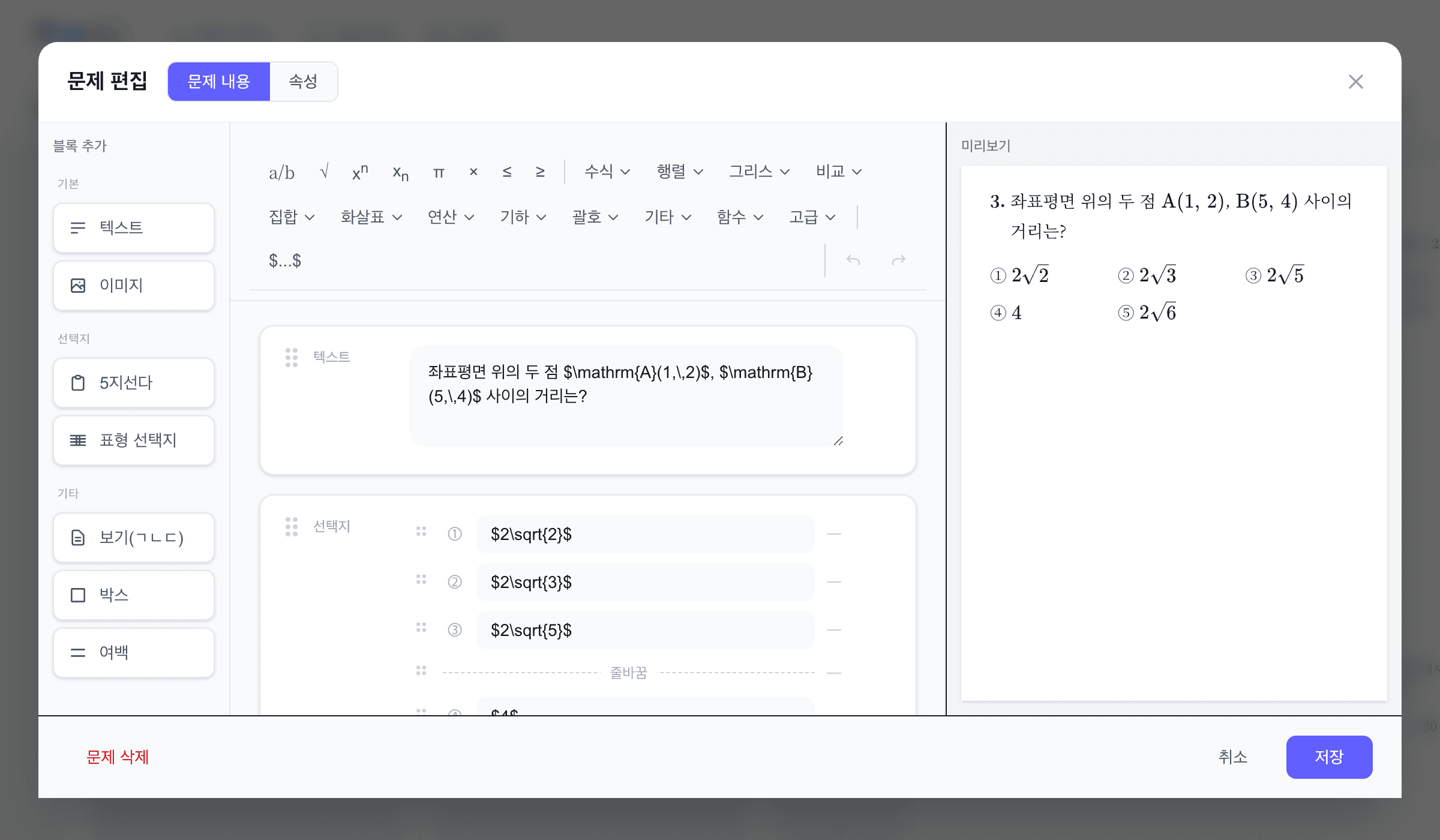Remove choice $2\sqrt{2}$ with minus
Image resolution: width=1440 pixels, height=840 pixels.
pyautogui.click(x=834, y=534)
